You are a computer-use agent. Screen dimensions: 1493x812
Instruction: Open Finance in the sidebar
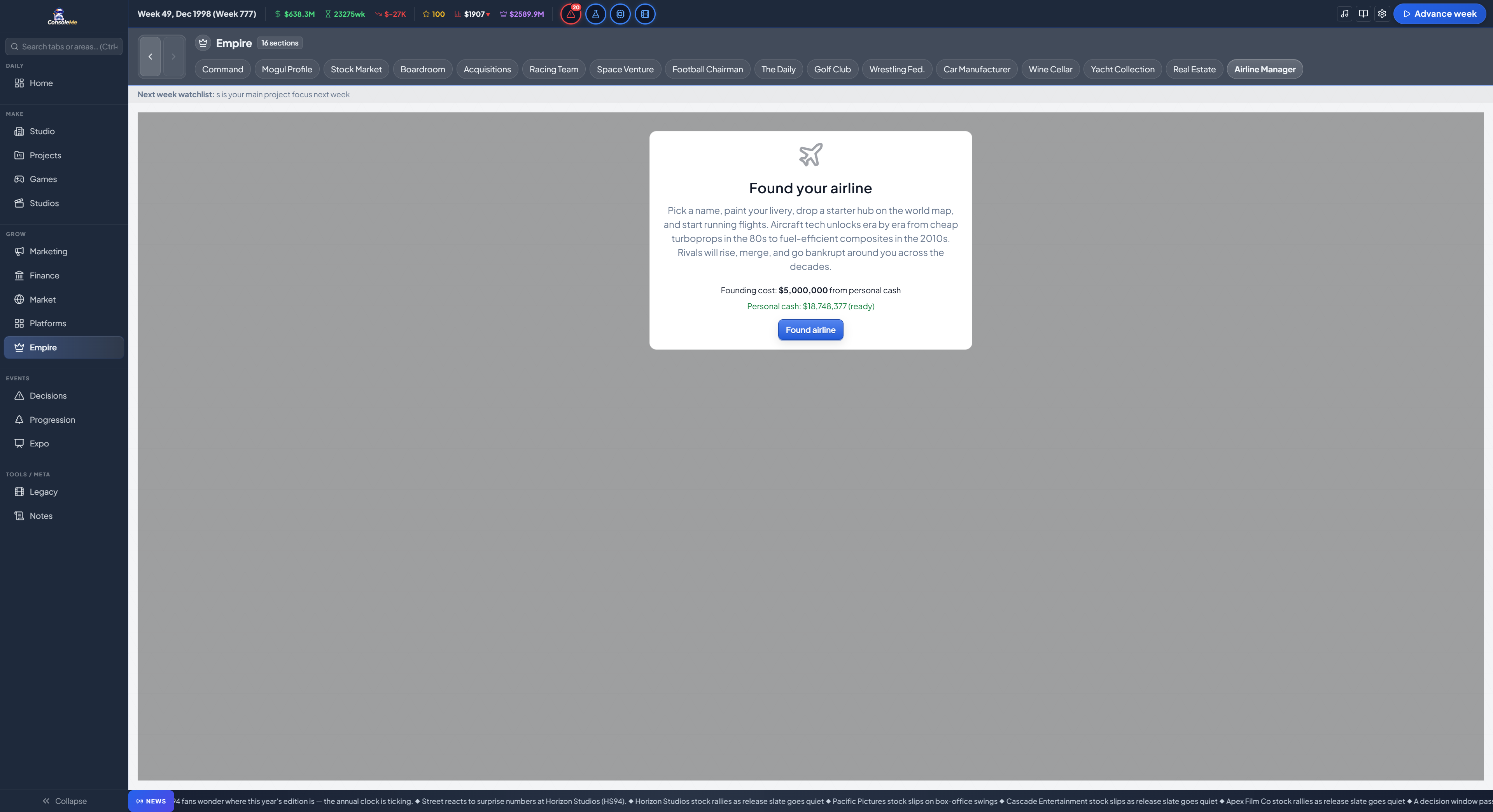(x=64, y=275)
